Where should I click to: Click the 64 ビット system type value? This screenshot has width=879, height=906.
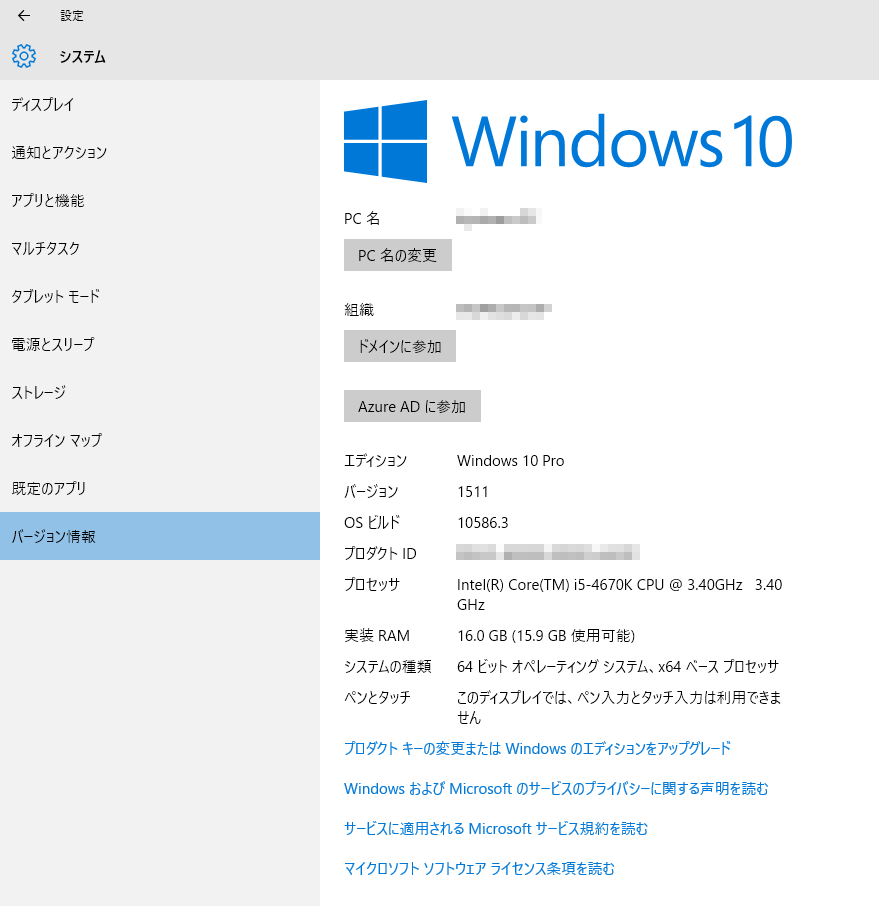[x=617, y=667]
